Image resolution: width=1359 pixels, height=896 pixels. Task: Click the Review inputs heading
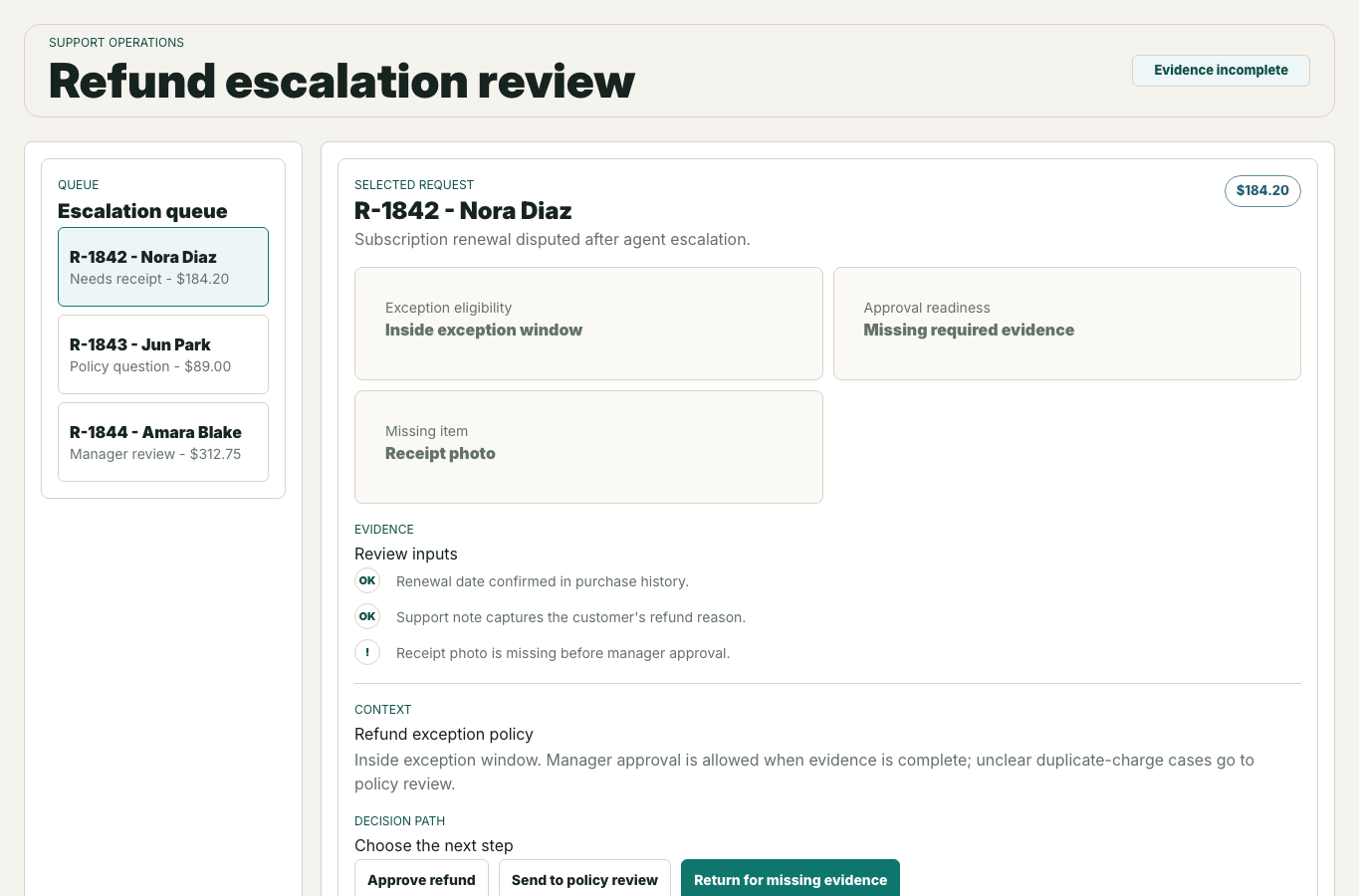click(406, 554)
